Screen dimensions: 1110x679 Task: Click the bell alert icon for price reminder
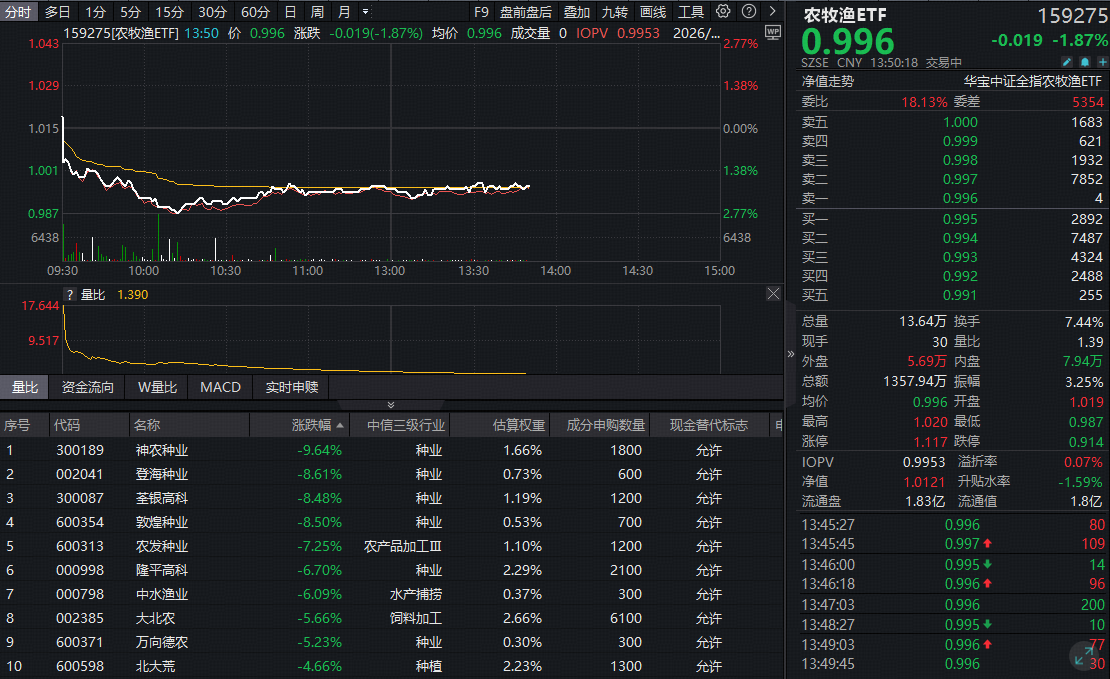click(x=1083, y=61)
